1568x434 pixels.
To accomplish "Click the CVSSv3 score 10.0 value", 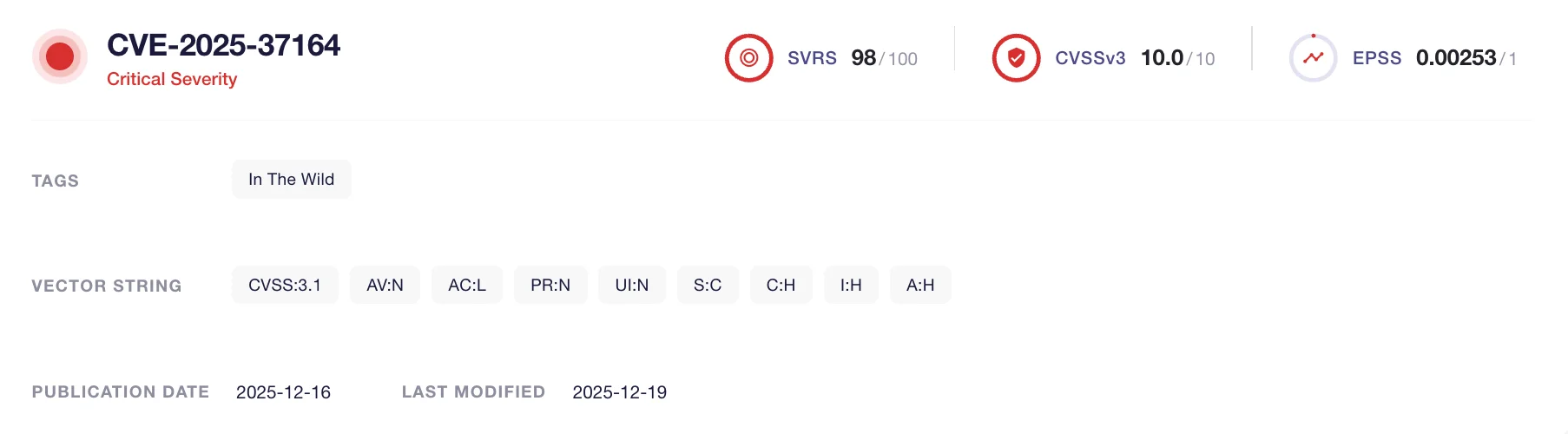I will pyautogui.click(x=1162, y=58).
